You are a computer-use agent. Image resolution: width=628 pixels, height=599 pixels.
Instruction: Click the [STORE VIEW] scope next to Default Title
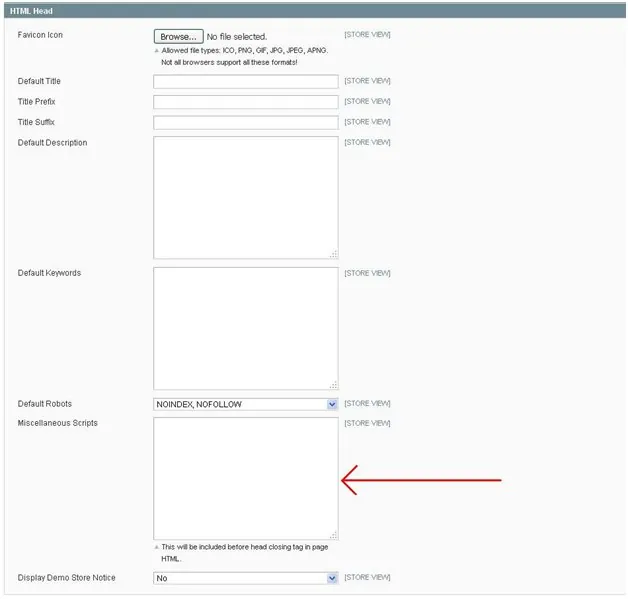coord(367,81)
